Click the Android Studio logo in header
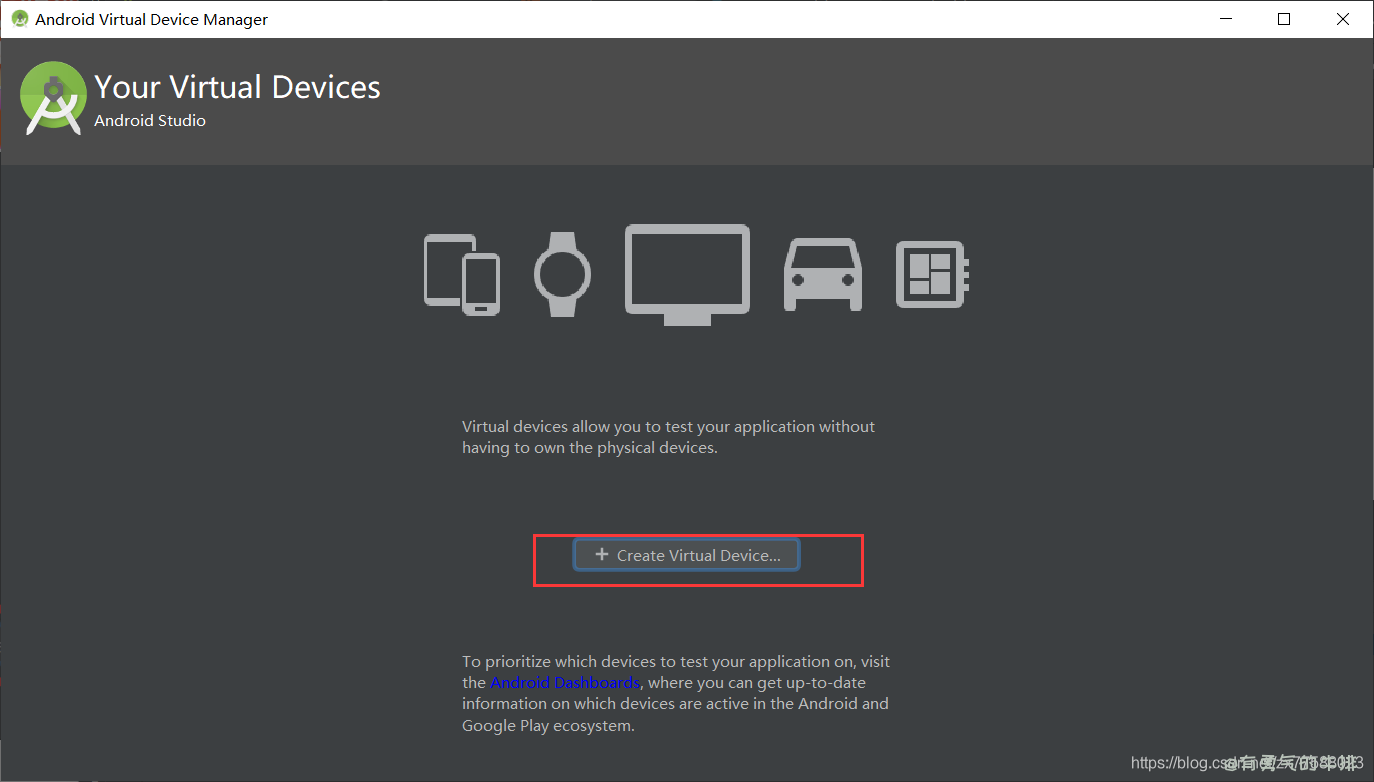 point(53,98)
